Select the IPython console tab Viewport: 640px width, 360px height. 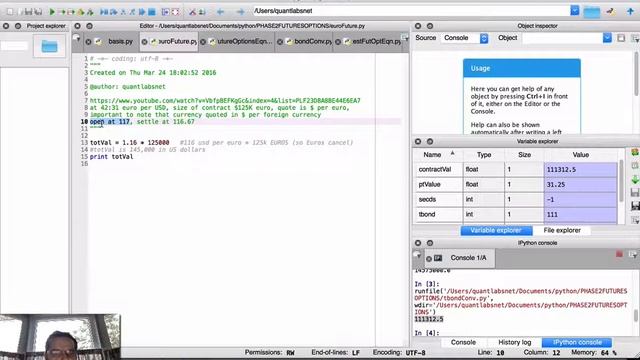point(577,342)
